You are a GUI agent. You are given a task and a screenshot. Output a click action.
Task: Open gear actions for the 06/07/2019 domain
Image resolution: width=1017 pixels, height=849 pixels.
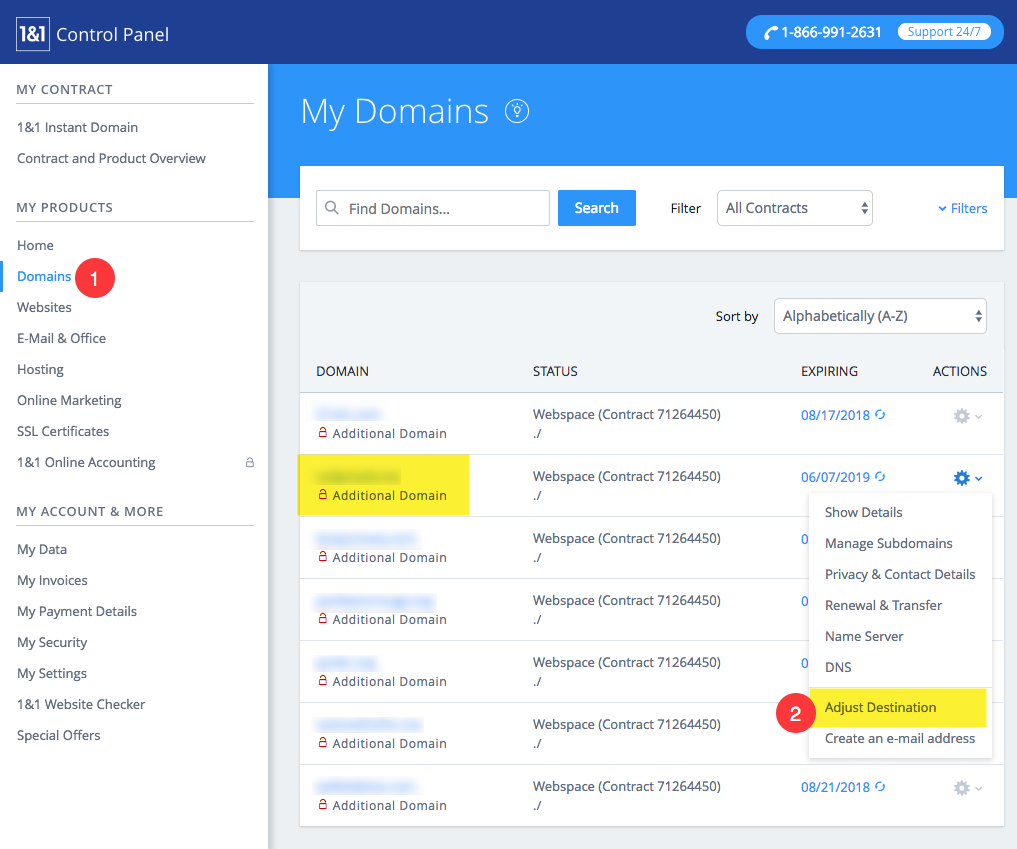(x=961, y=478)
